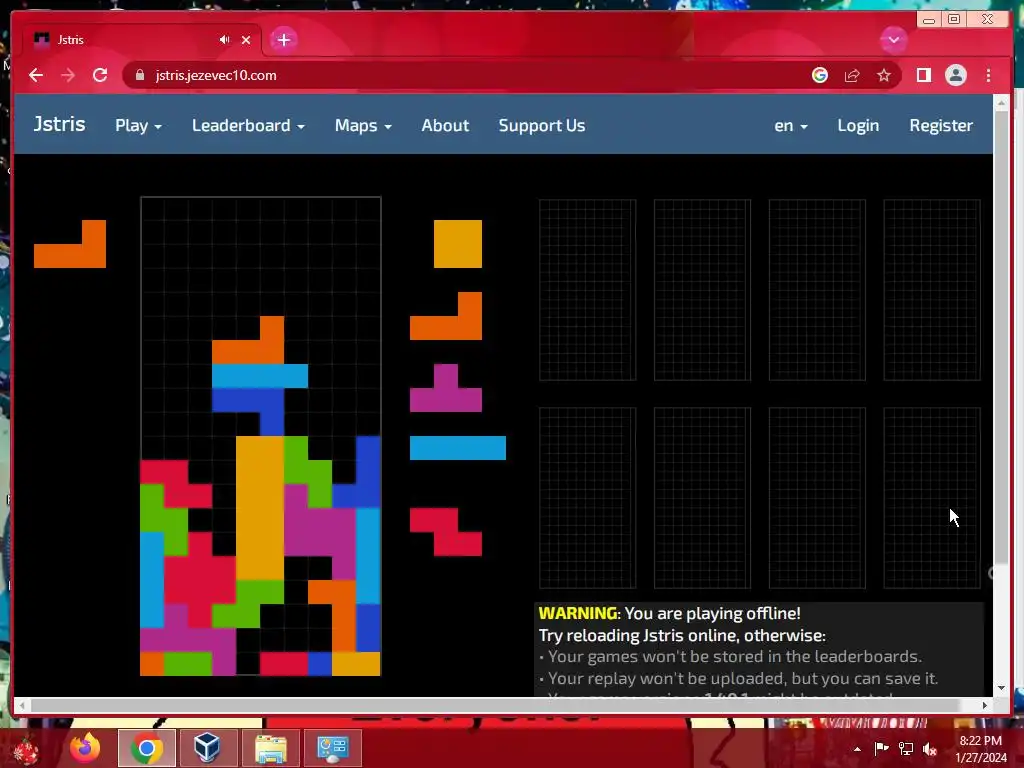
Task: Click the page vertical scrollbar up arrow
Action: [1001, 103]
